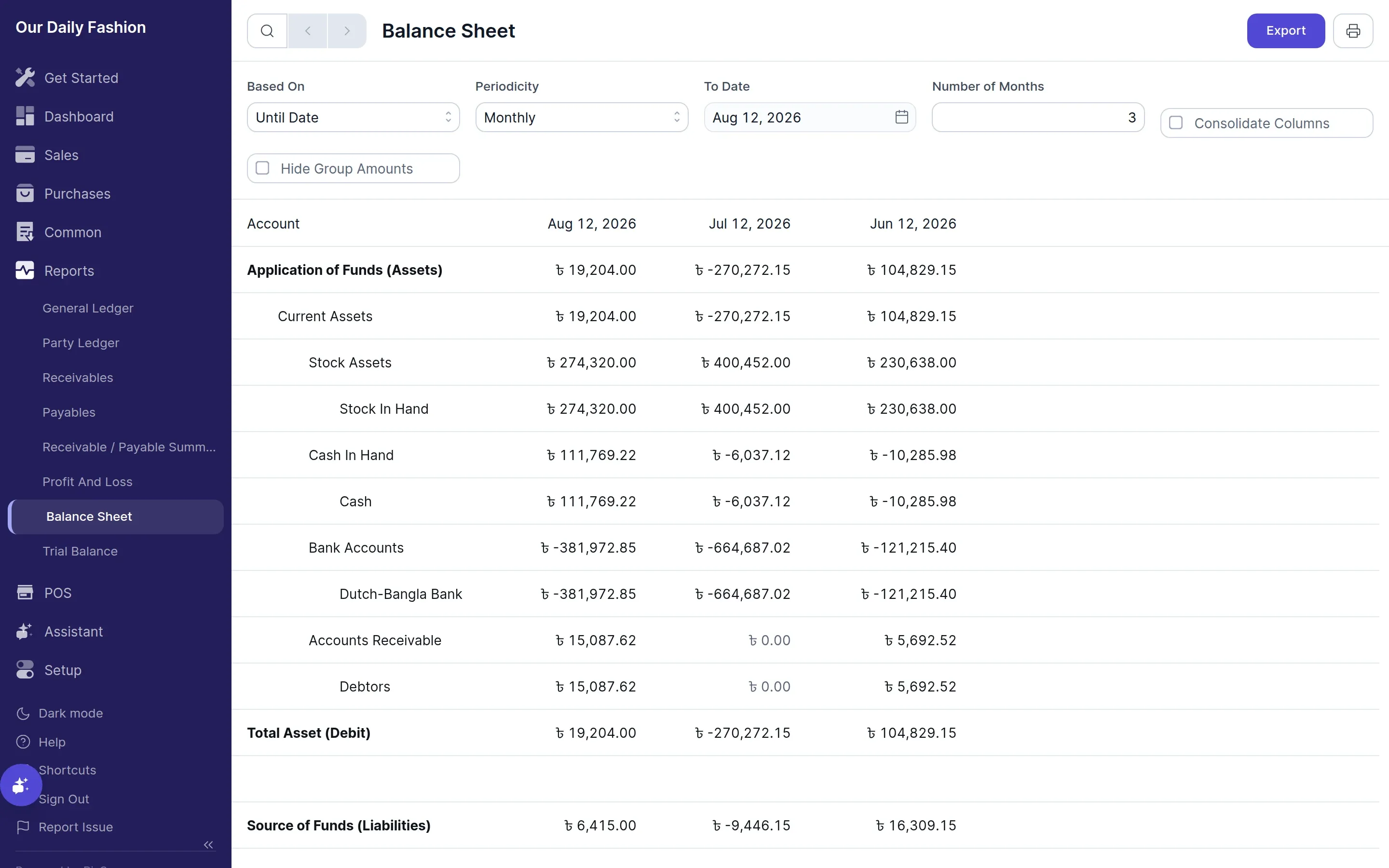Viewport: 1389px width, 868px height.
Task: Click the Number of Months field
Action: tap(1038, 117)
